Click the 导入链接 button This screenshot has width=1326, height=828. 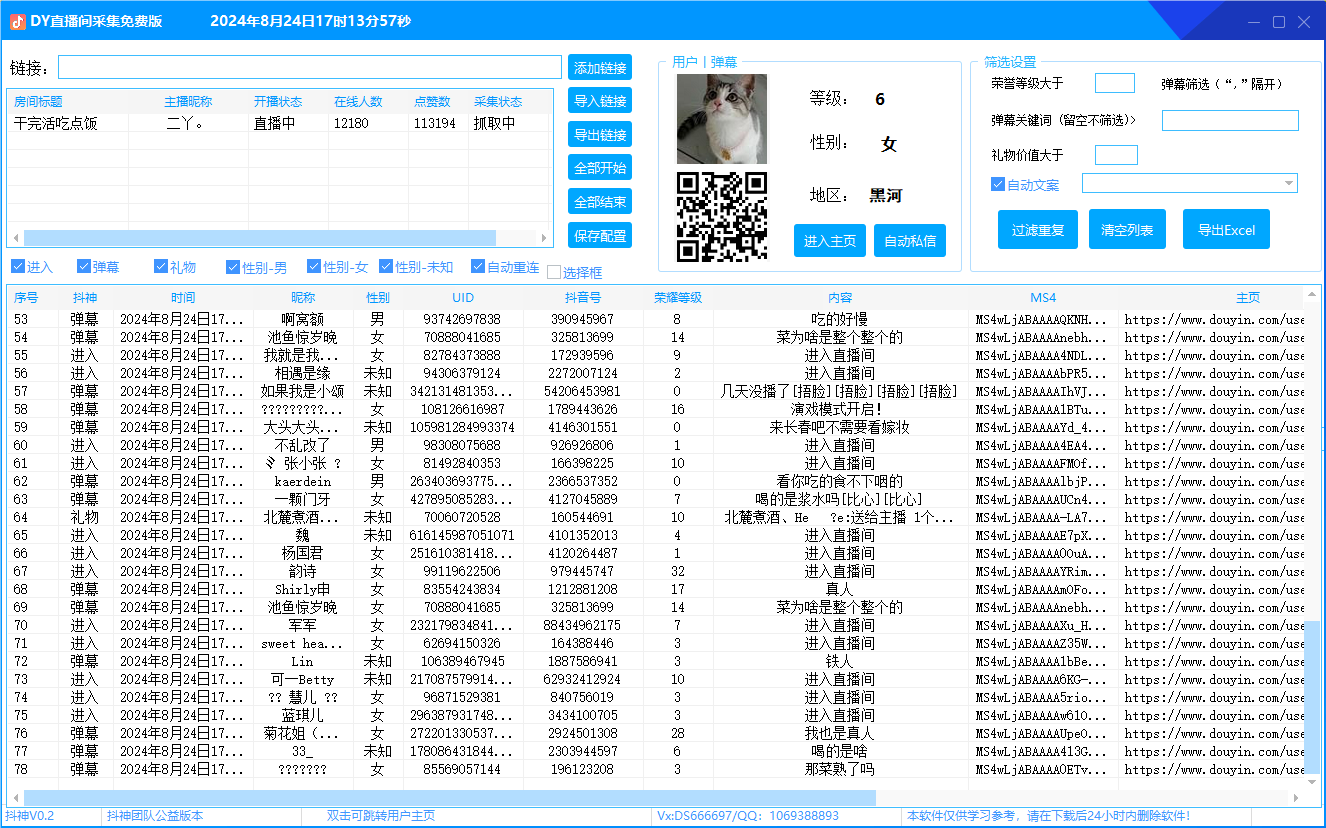599,100
